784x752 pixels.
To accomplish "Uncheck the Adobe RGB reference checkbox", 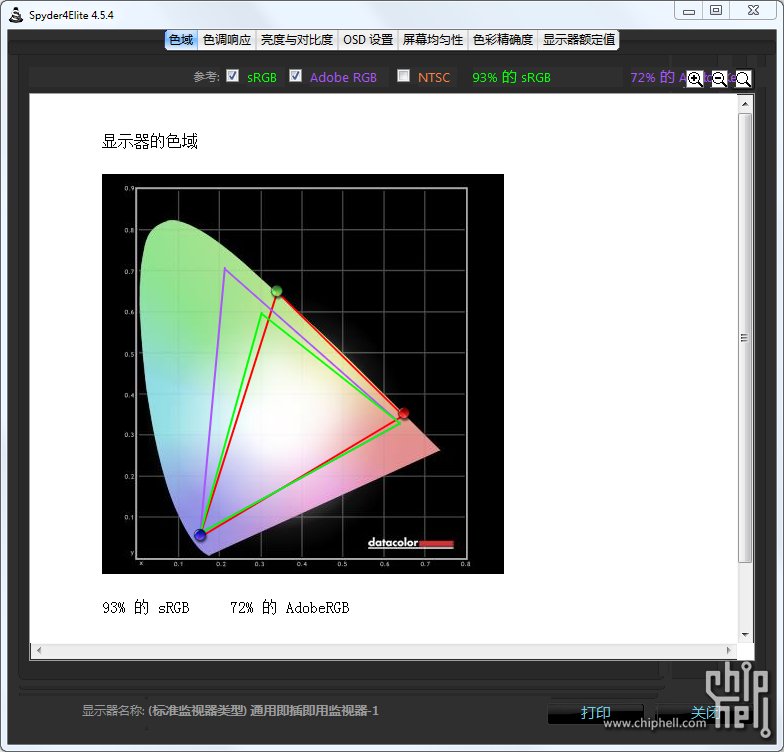I will point(295,76).
